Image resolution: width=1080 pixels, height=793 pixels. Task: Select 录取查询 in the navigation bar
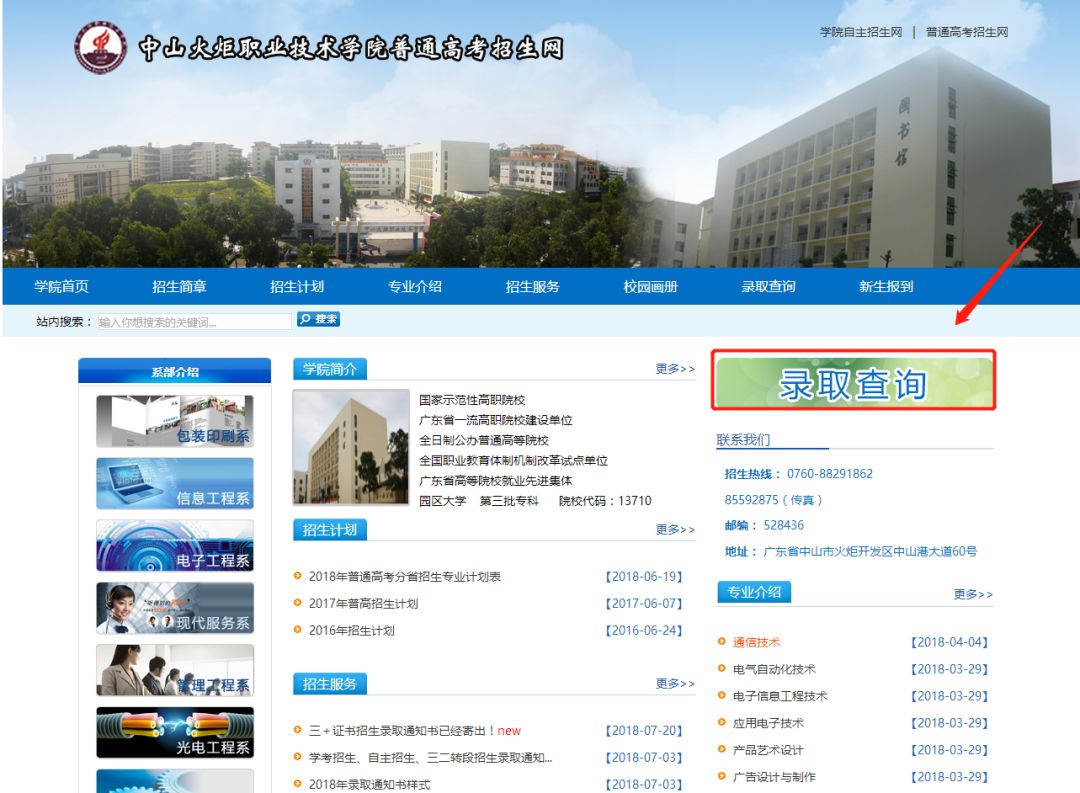768,287
